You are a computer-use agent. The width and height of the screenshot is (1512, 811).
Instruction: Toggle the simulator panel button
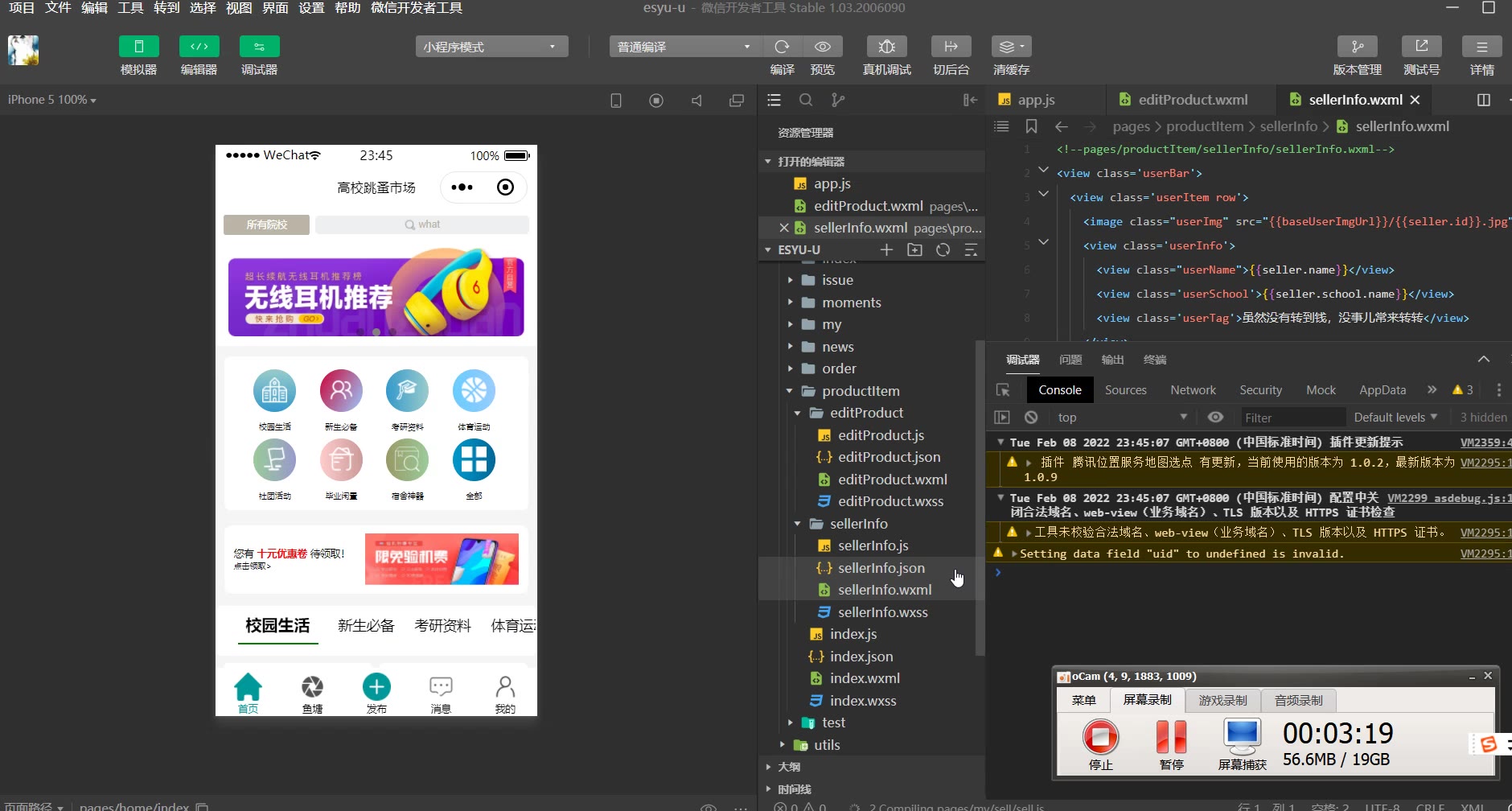(x=138, y=47)
